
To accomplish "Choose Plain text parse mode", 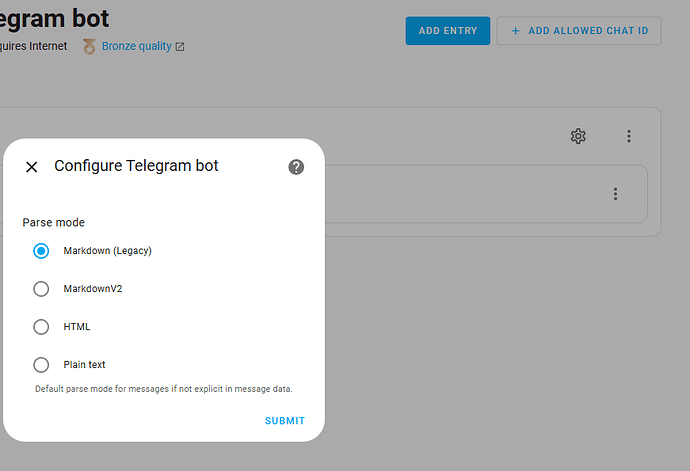I will (41, 364).
